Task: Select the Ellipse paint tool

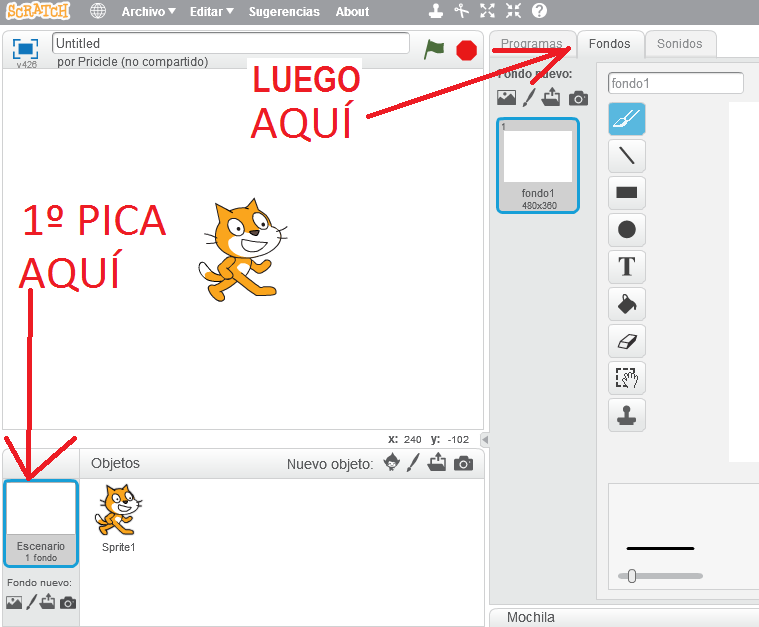Action: [627, 229]
